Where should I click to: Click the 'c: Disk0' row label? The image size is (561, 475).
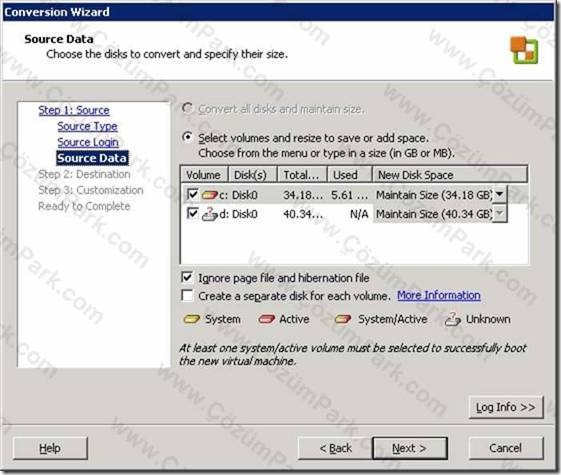point(238,195)
